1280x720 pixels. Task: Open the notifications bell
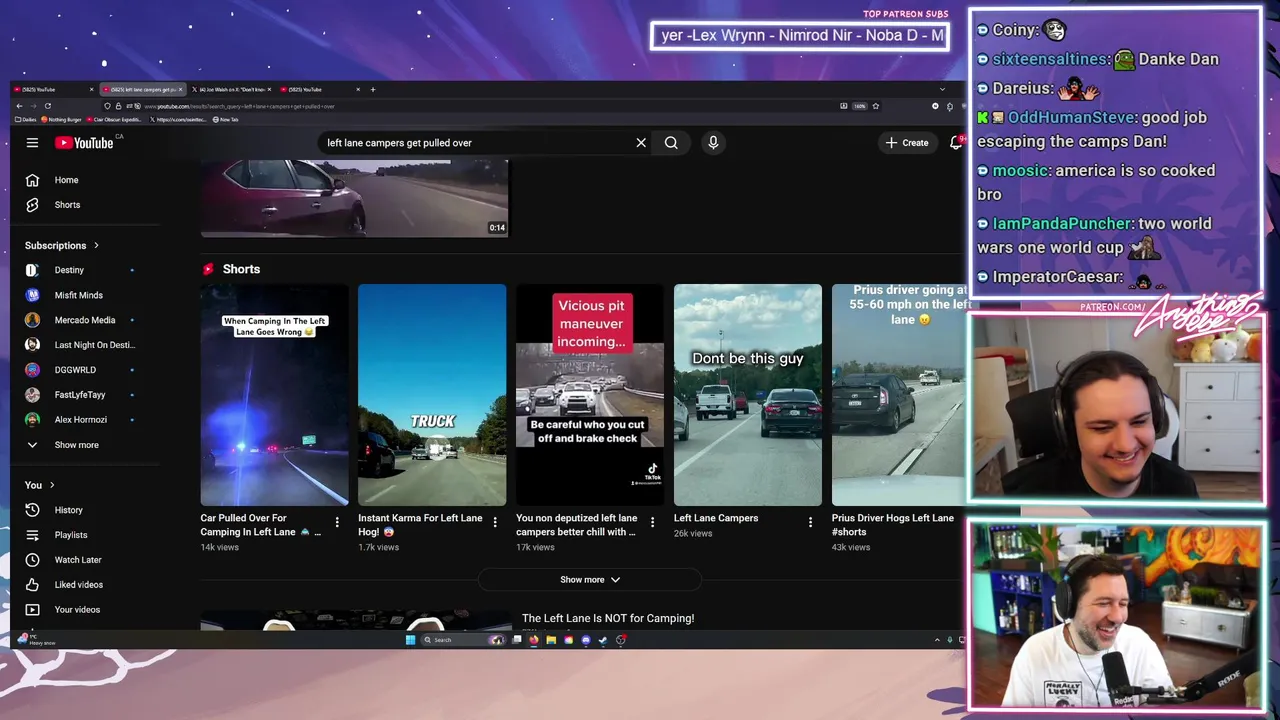point(956,143)
